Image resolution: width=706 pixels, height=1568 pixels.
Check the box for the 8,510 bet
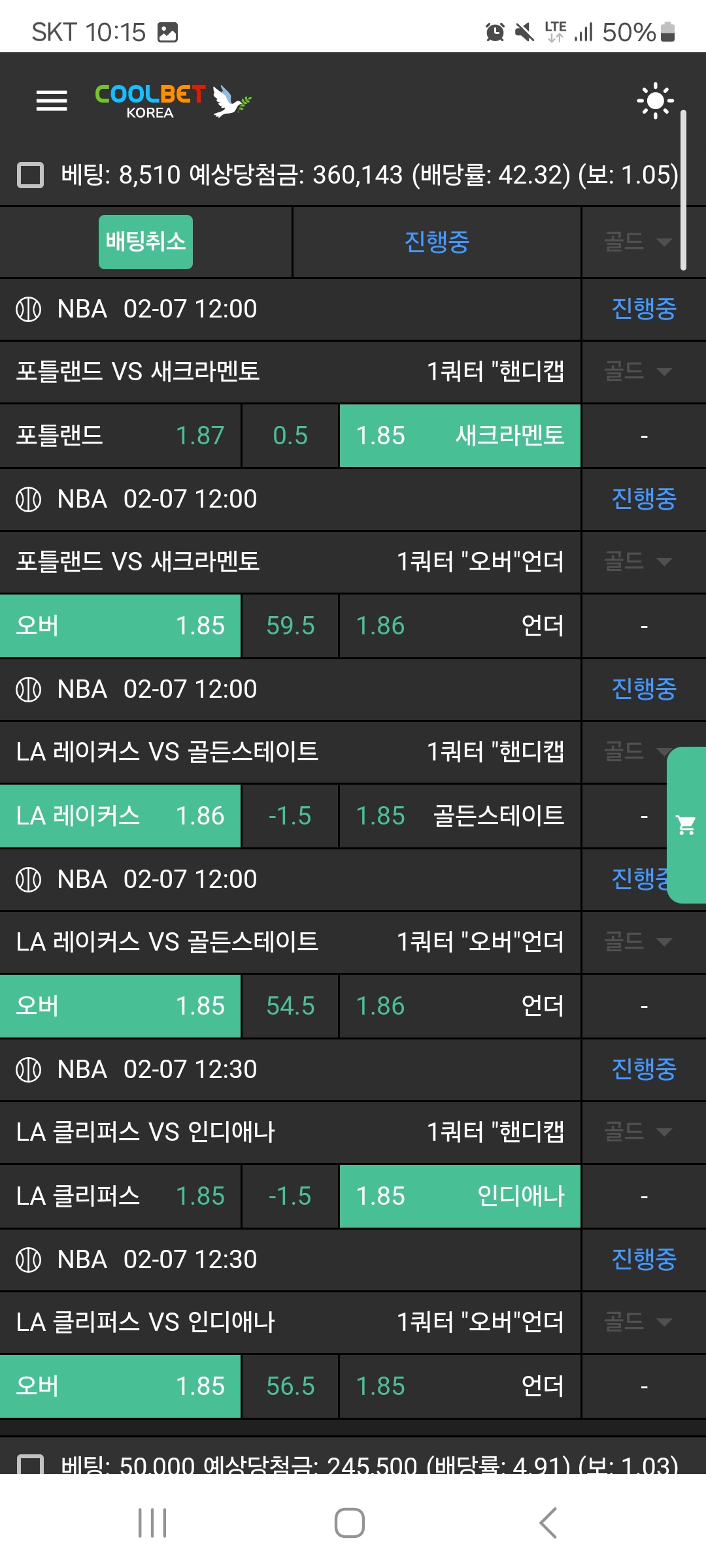30,175
